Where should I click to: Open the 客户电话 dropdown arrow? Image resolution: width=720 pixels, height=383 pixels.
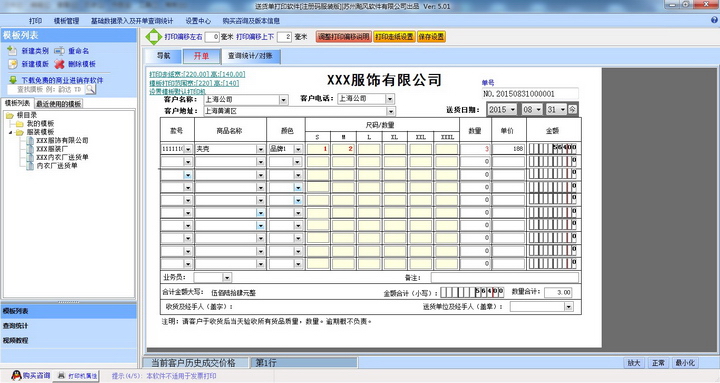[x=389, y=99]
